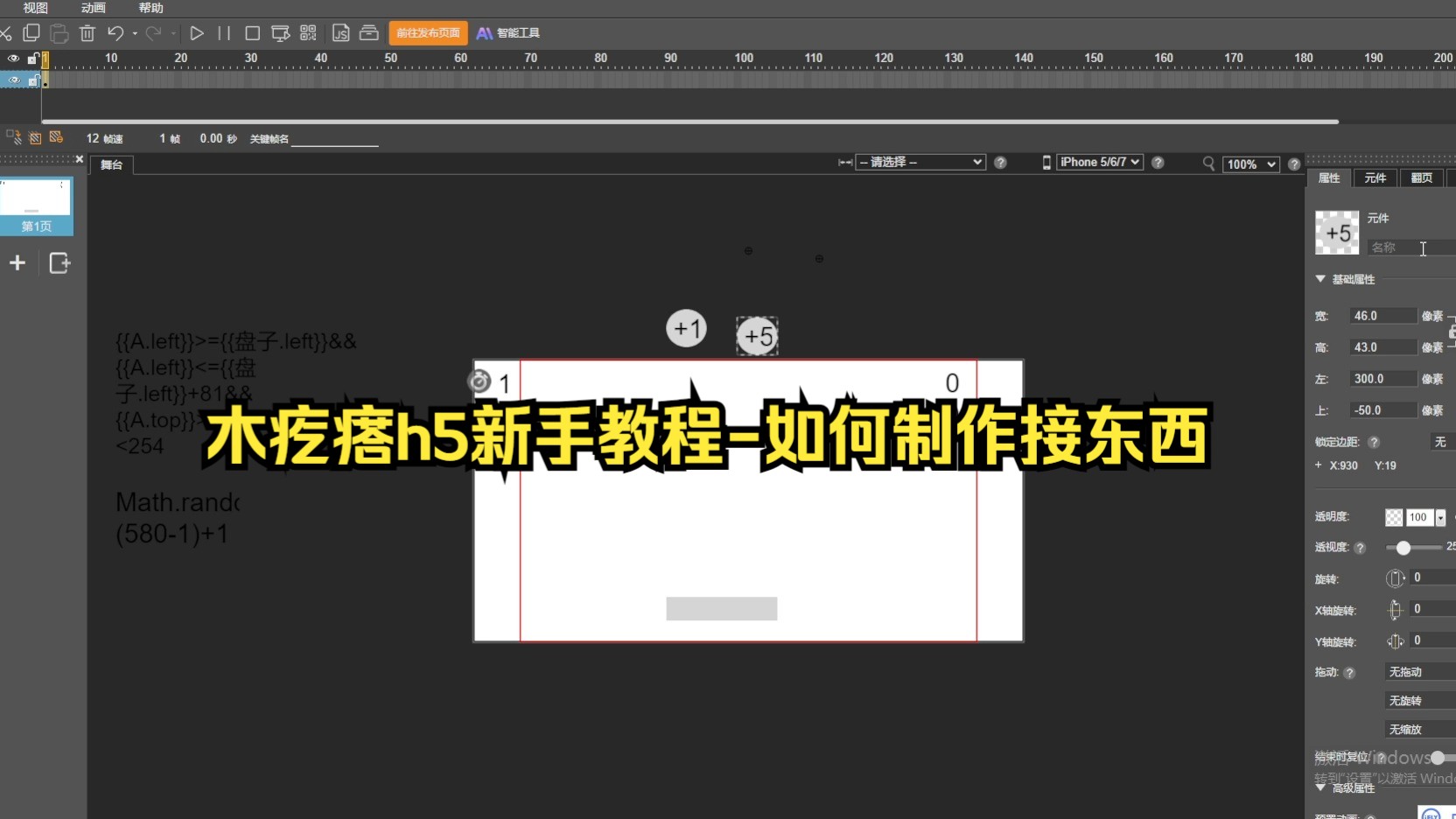Close the page panel with X
The height and width of the screenshot is (819, 1456).
[80, 159]
